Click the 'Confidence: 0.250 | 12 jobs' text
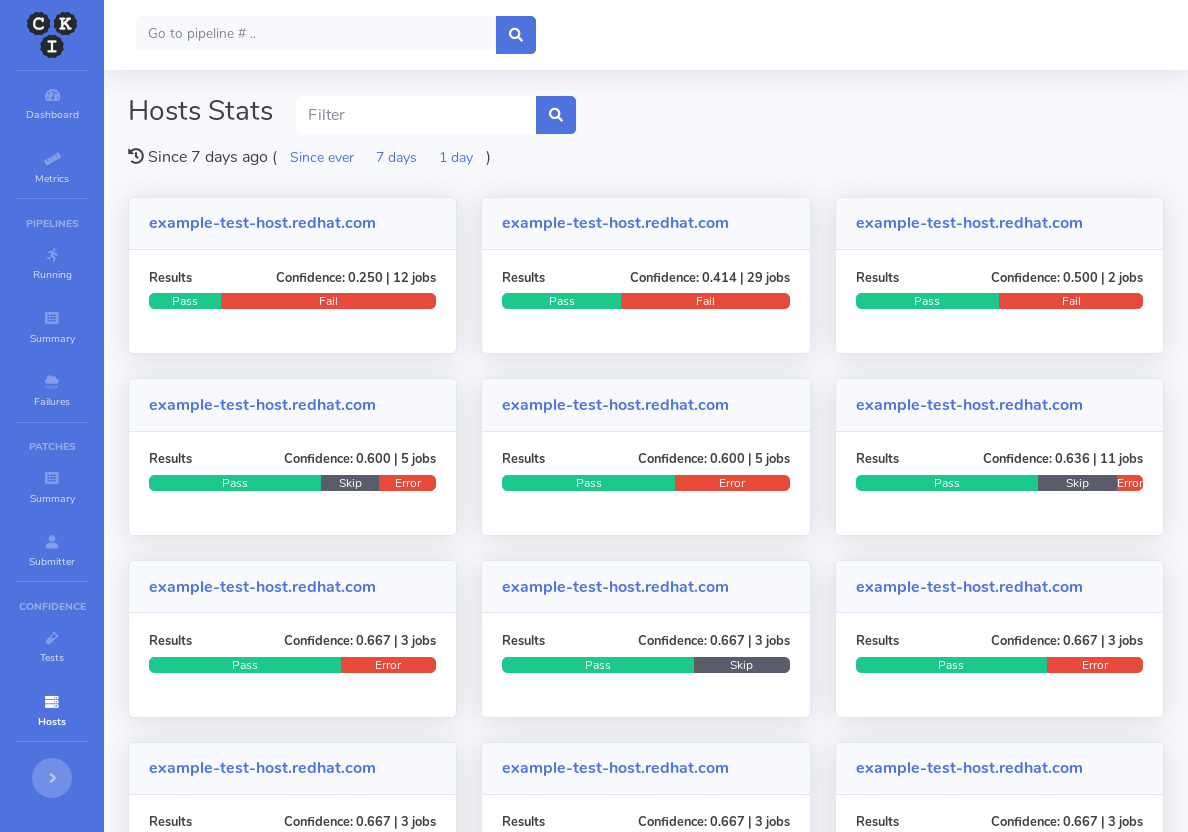Screen dimensions: 1188x832 pyautogui.click(x=356, y=277)
